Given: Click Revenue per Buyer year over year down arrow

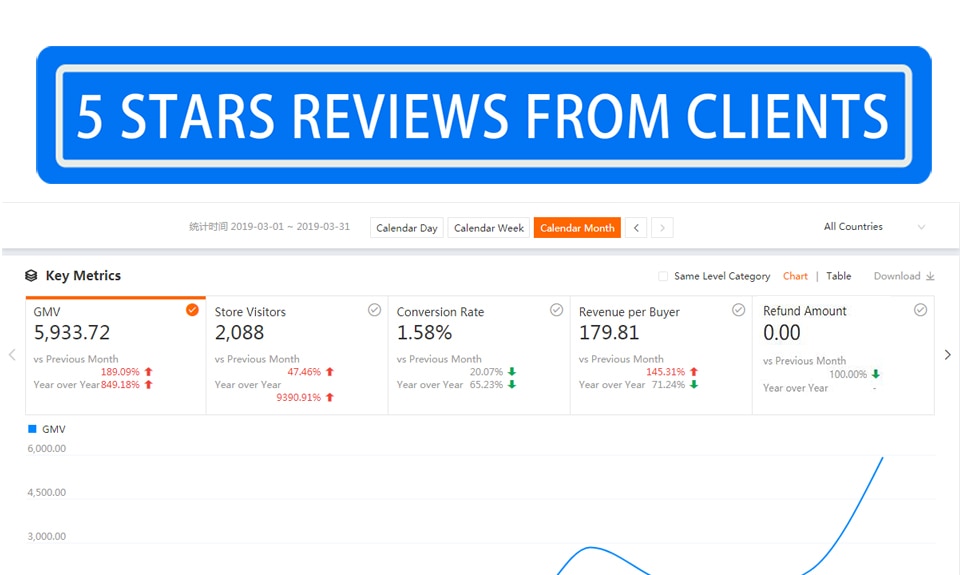Looking at the screenshot, I should [694, 385].
